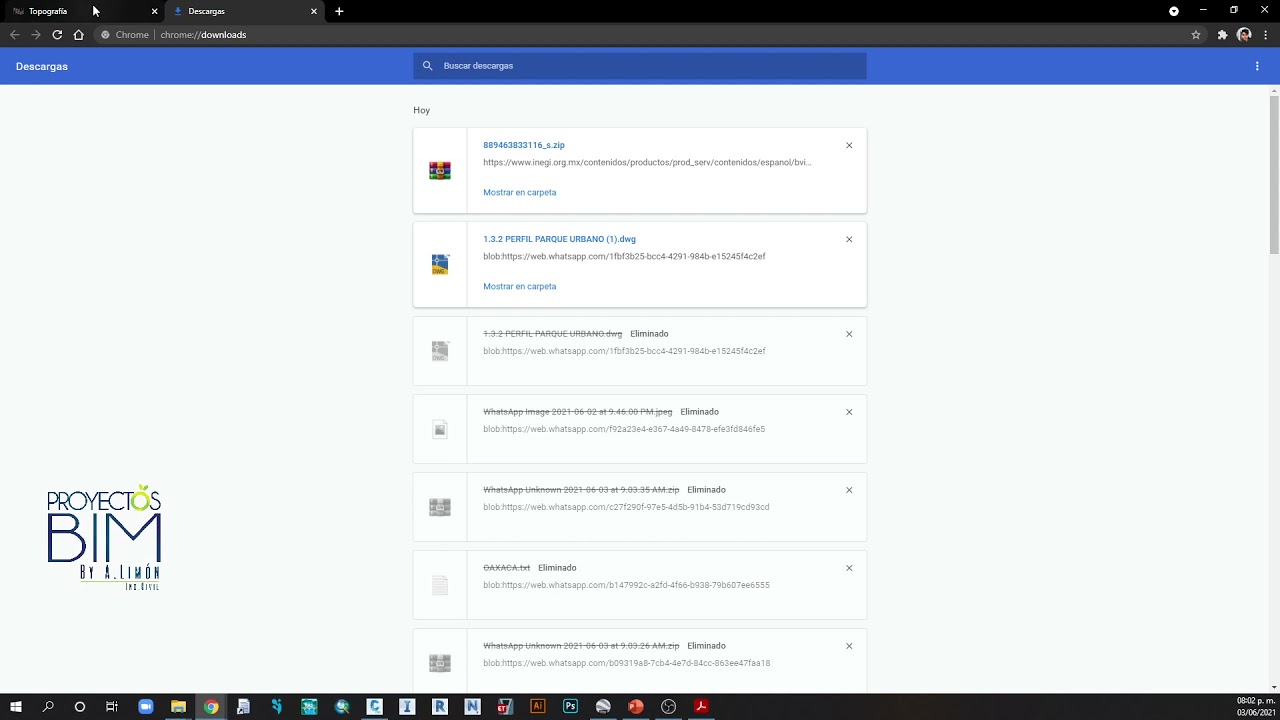This screenshot has height=720, width=1280.
Task: Open OBS Studio from the taskbar
Action: pos(668,706)
